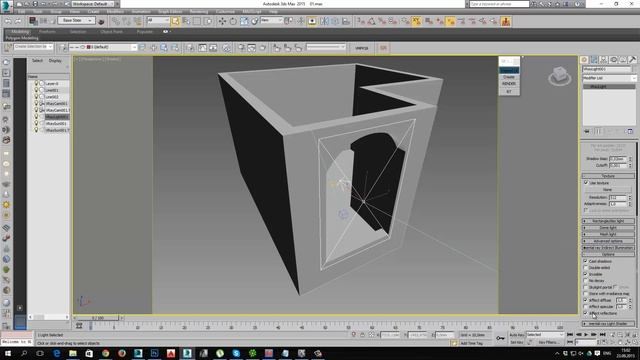Switch to the Object Paint ribbon tab
The width and height of the screenshot is (640, 360).
point(111,31)
